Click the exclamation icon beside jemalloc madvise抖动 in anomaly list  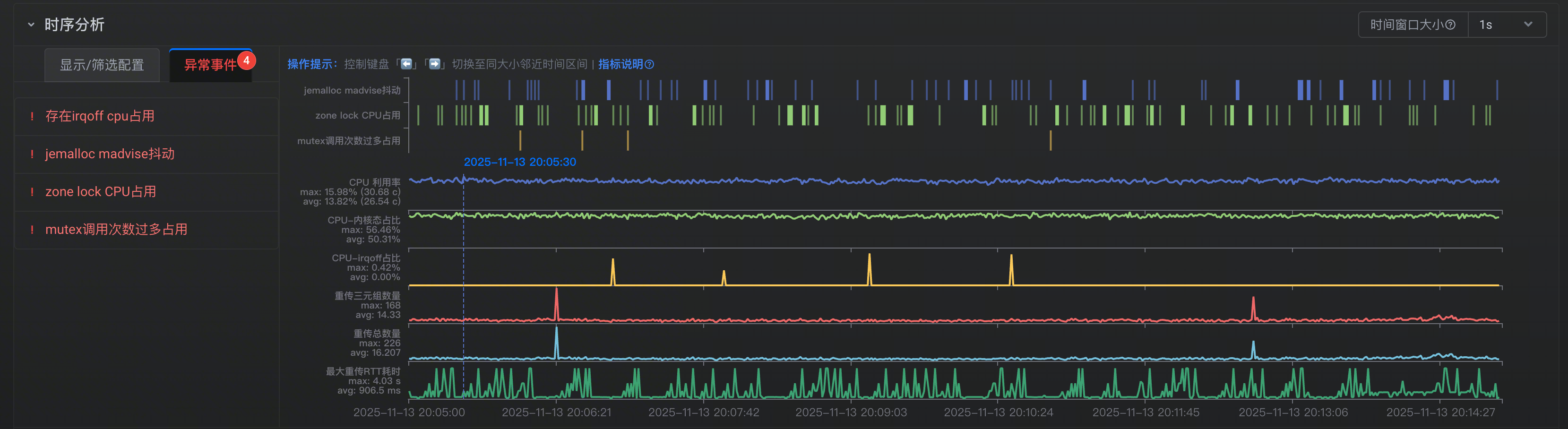(32, 154)
